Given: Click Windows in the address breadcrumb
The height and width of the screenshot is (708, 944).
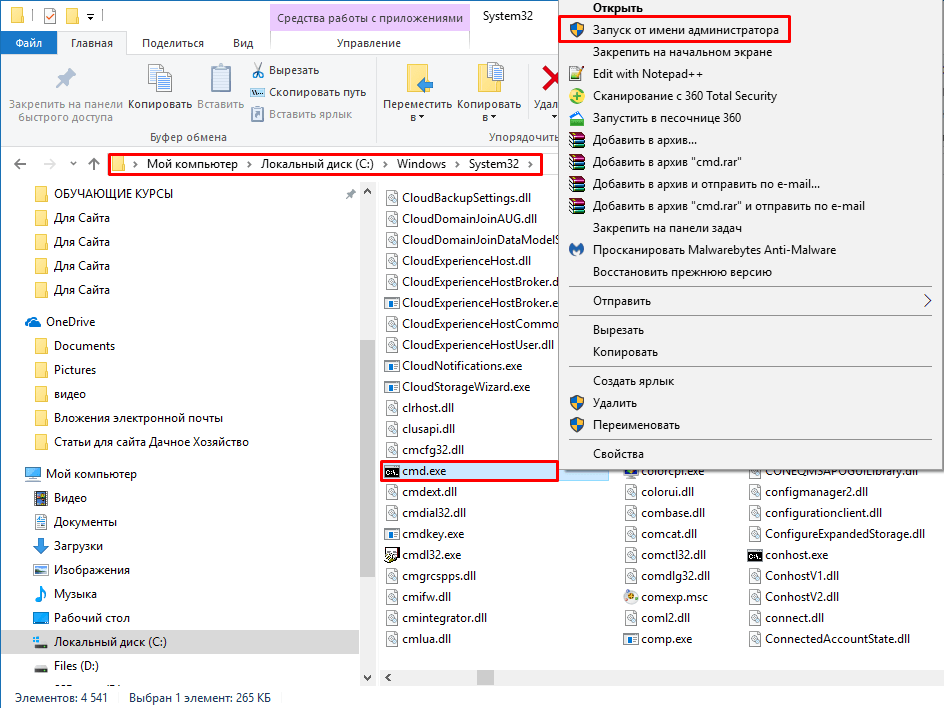Looking at the screenshot, I should coord(421,164).
